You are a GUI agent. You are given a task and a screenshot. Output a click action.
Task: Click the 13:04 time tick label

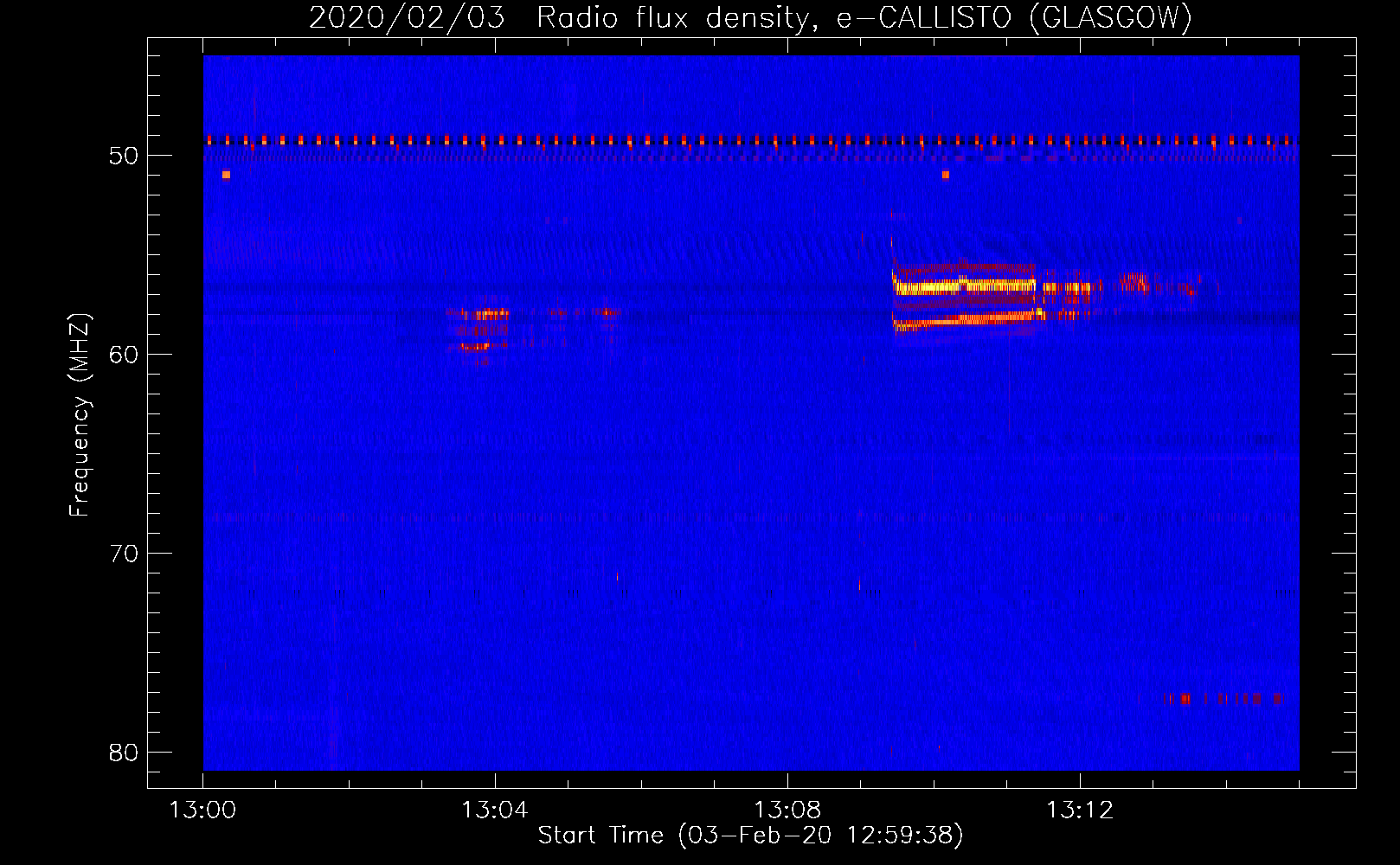(x=495, y=811)
